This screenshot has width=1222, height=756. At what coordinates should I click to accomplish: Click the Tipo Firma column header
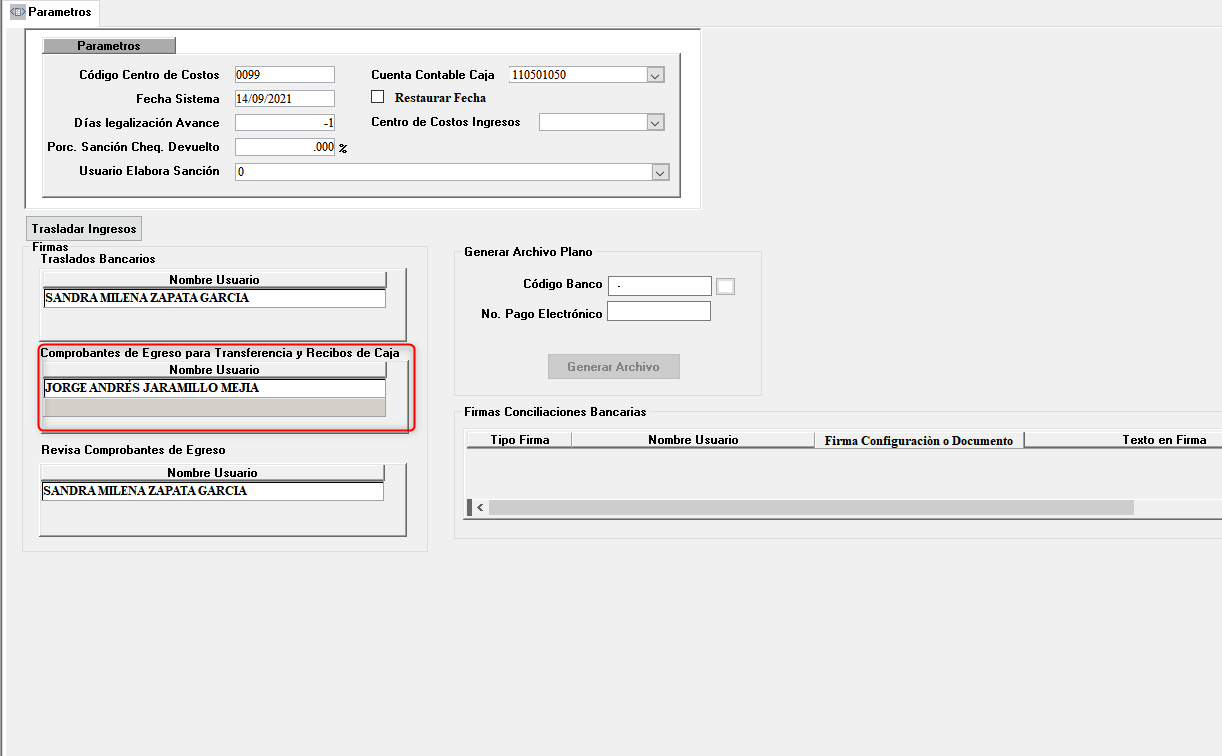[520, 440]
